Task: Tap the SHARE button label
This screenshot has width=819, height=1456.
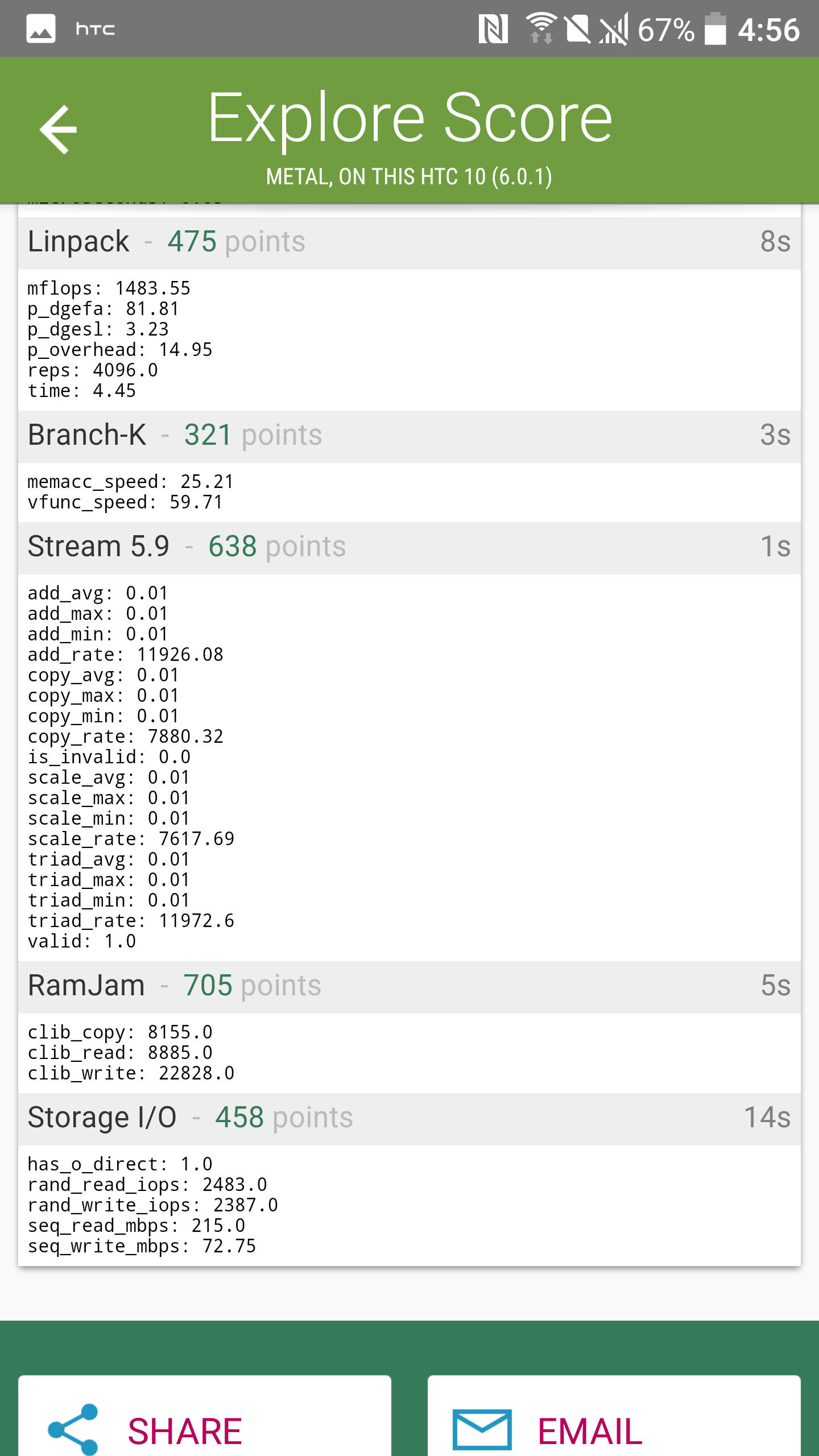Action: coord(185,1431)
